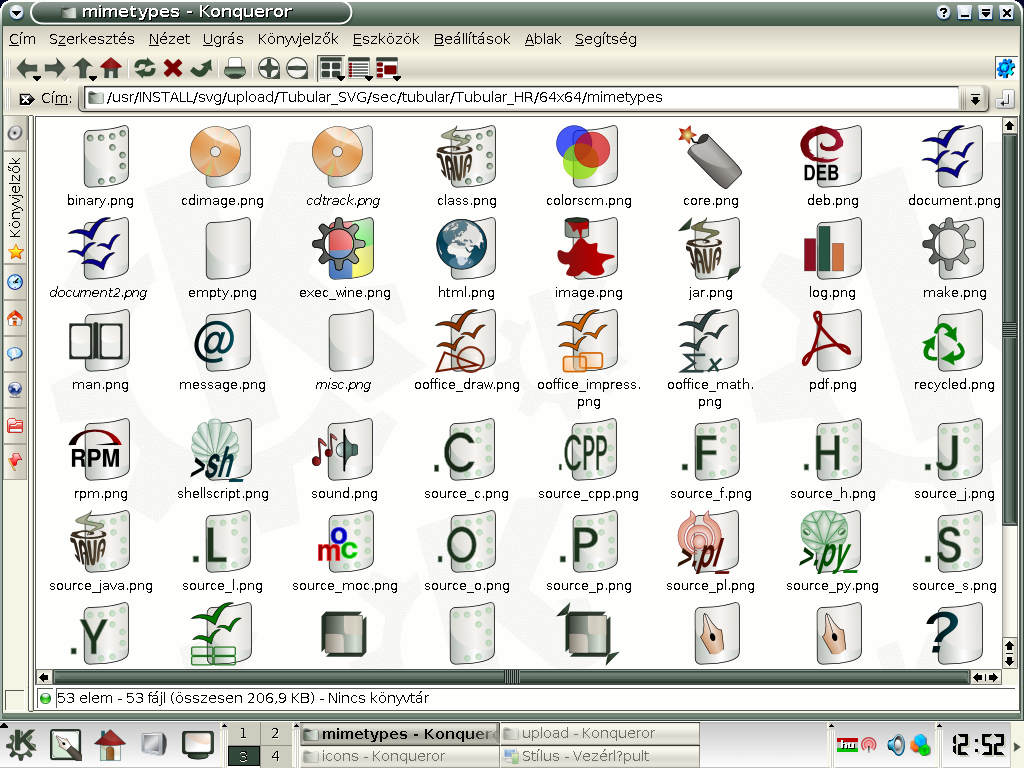The width and height of the screenshot is (1024, 768).
Task: Open the Könyvjelzők sidebar tab
Action: click(15, 207)
